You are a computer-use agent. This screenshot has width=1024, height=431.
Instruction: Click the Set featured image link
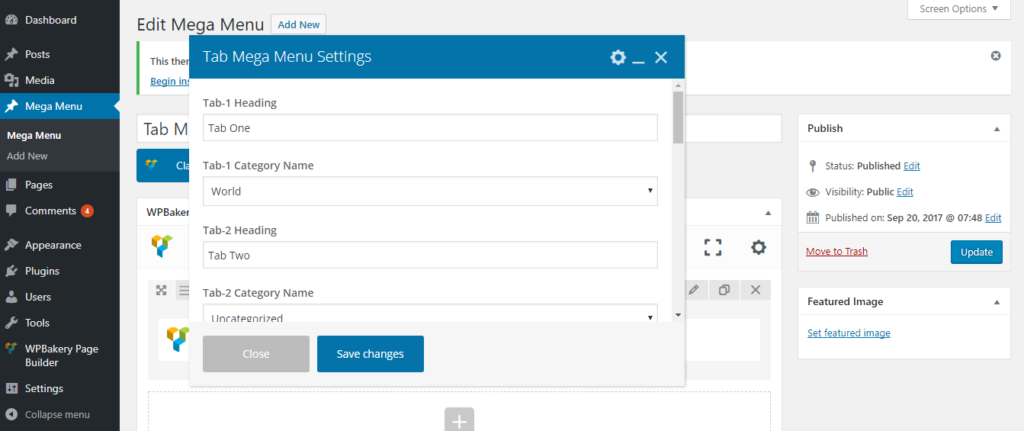point(848,333)
